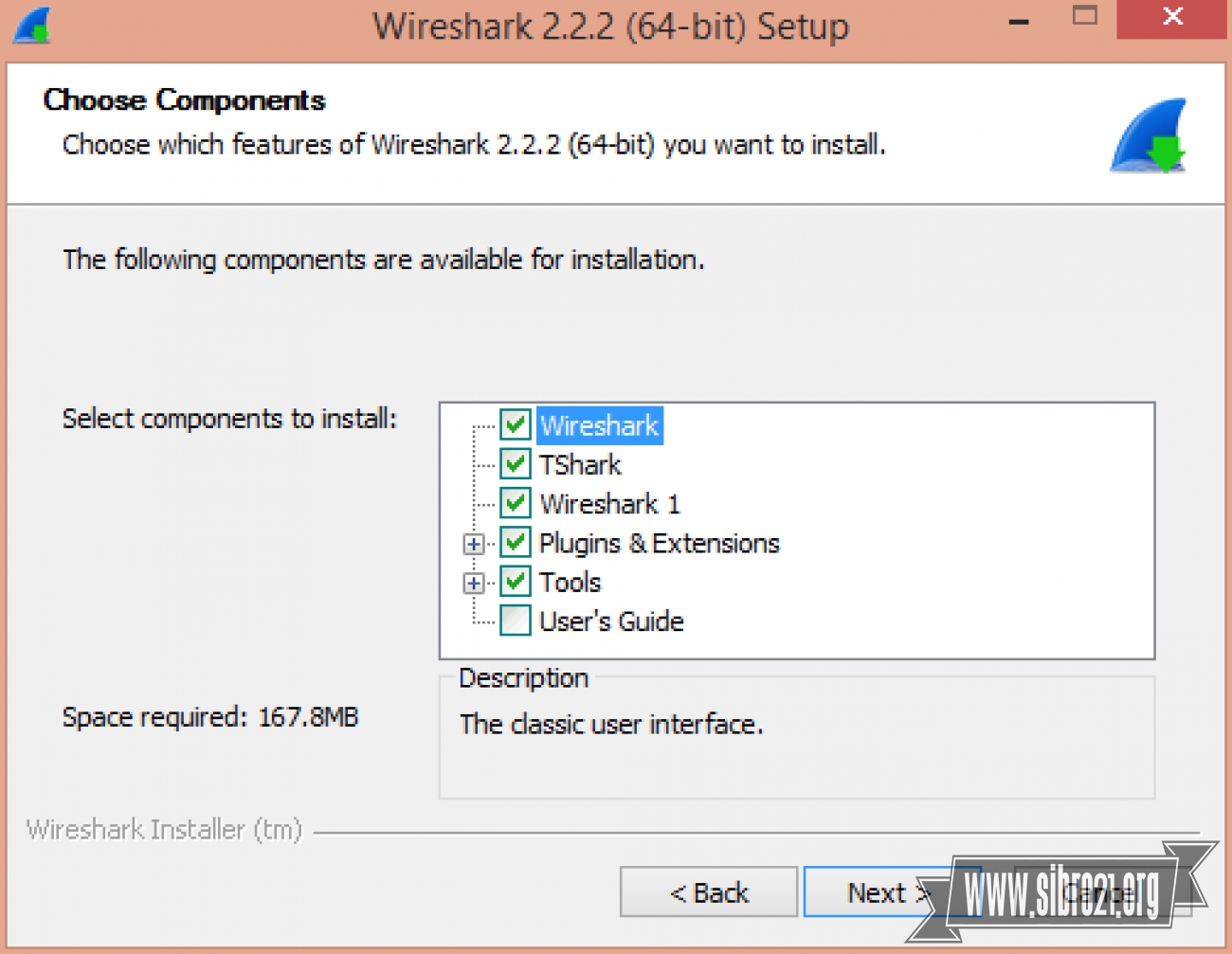Viewport: 1232px width, 954px height.
Task: Click the Wireshark fin icon in title bar
Action: pyautogui.click(x=31, y=26)
